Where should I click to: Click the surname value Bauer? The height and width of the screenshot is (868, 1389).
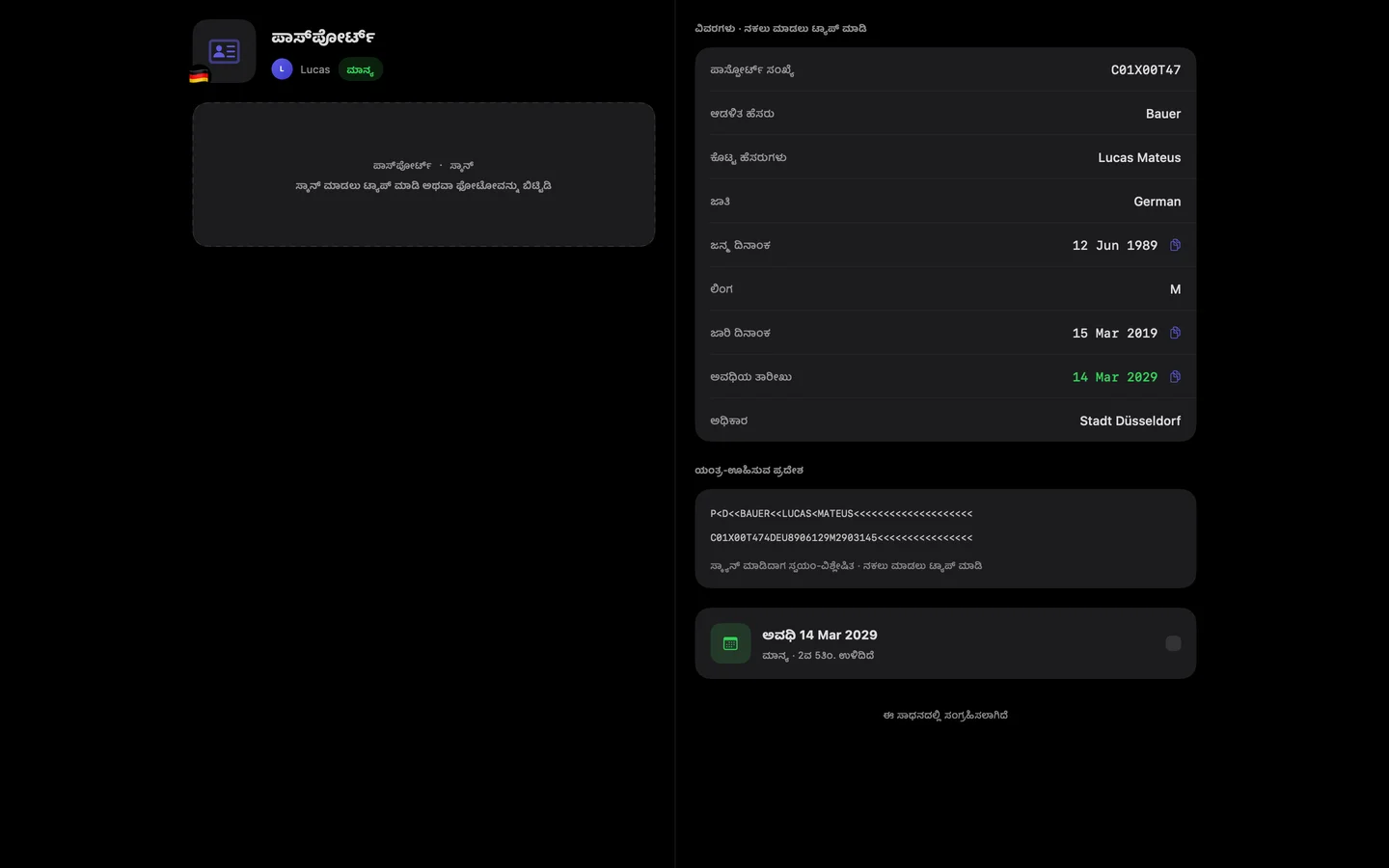pos(1163,114)
